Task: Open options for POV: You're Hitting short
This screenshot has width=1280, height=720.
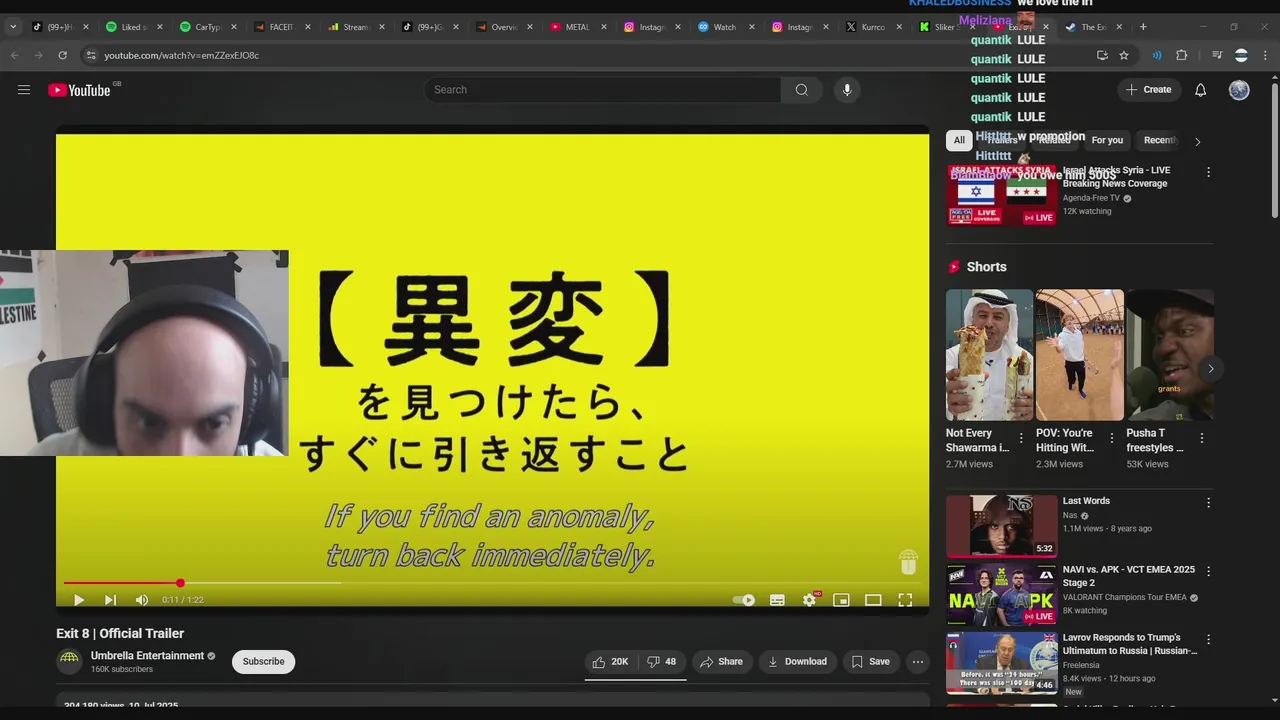Action: pyautogui.click(x=1111, y=438)
